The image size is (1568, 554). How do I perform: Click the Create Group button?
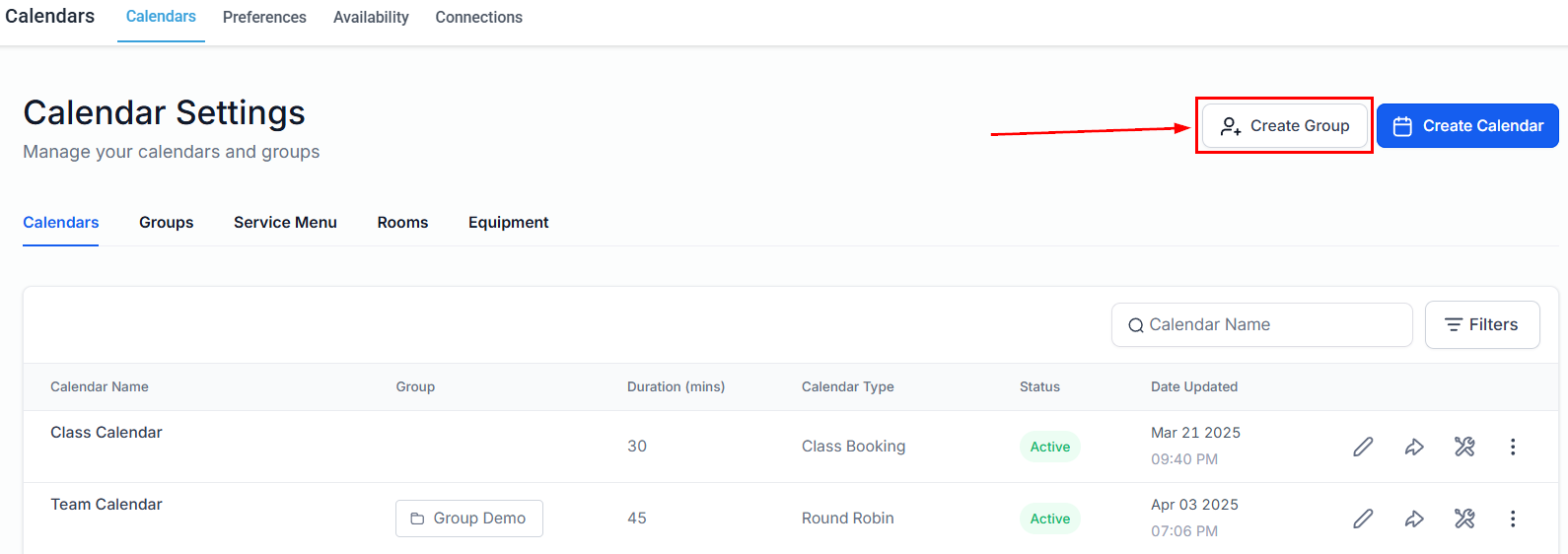1285,126
